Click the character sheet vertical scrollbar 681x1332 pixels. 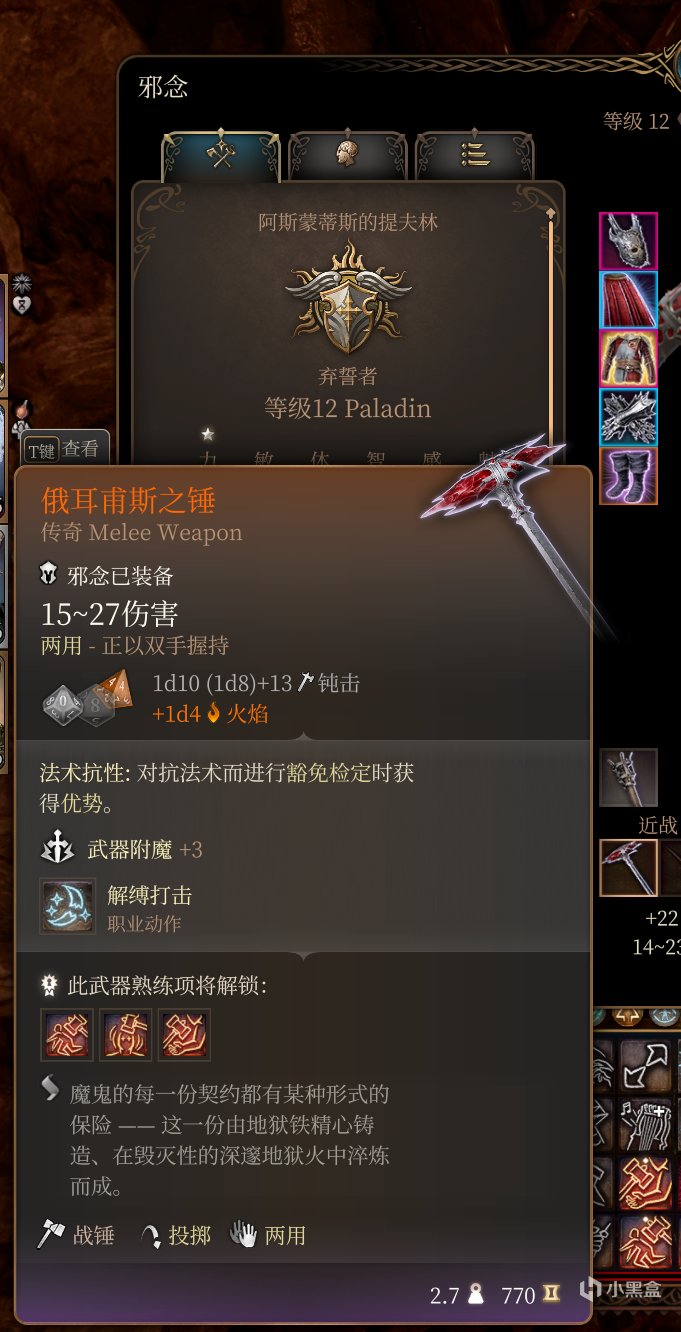550,330
